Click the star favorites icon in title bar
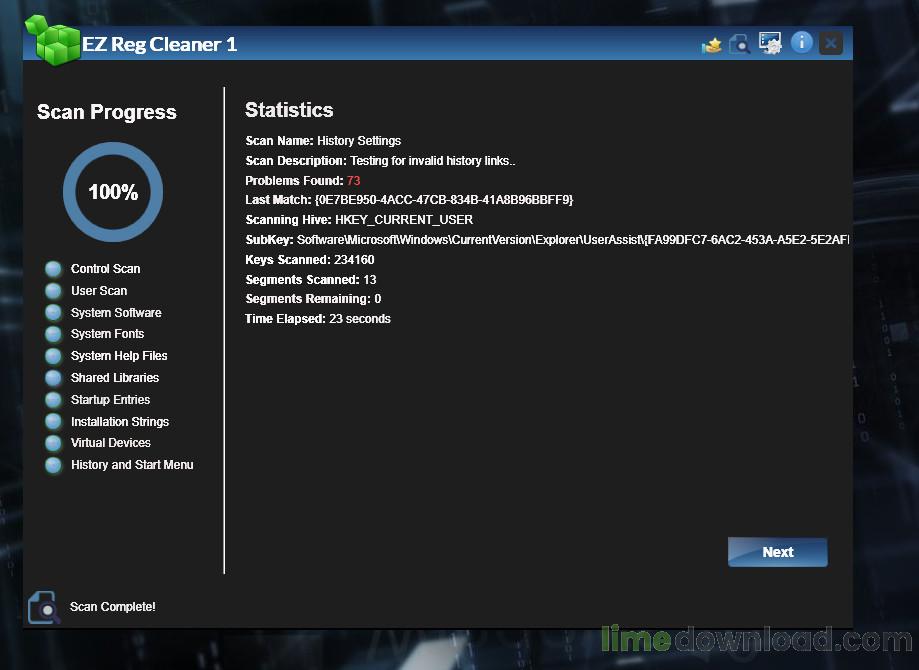 (712, 44)
